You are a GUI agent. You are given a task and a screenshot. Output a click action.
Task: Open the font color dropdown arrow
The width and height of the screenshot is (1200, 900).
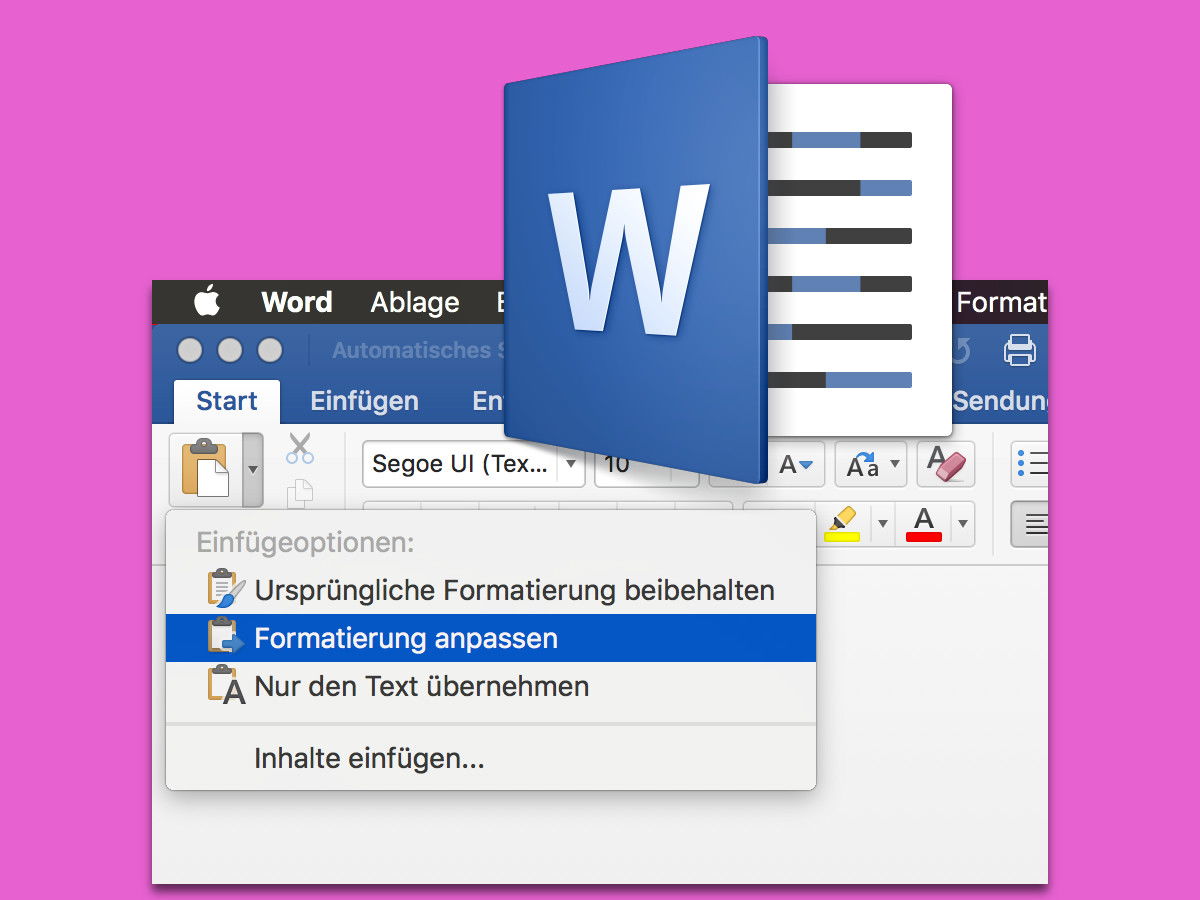962,523
